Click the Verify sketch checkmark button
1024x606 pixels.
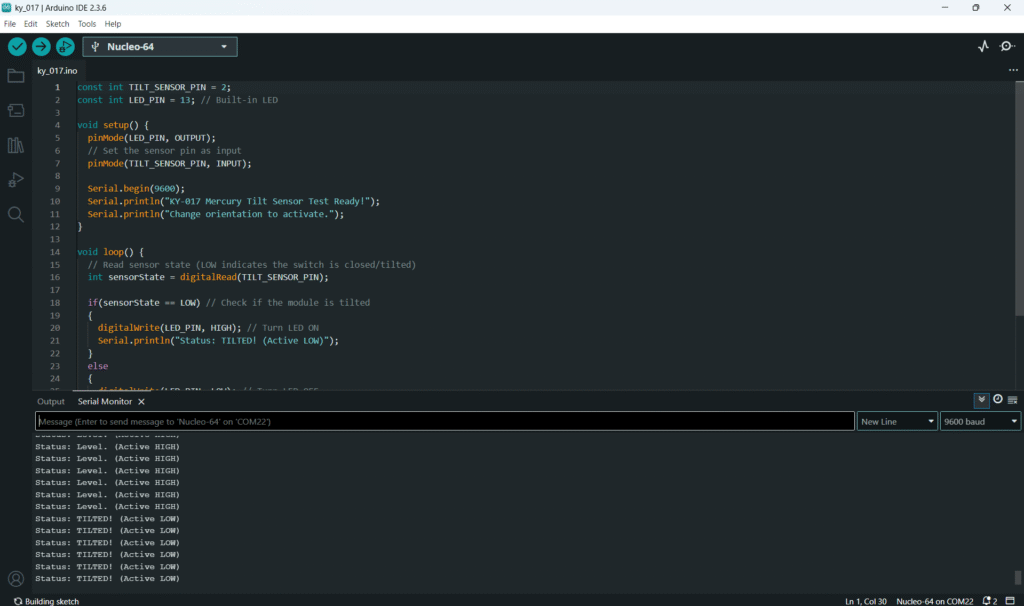(17, 47)
